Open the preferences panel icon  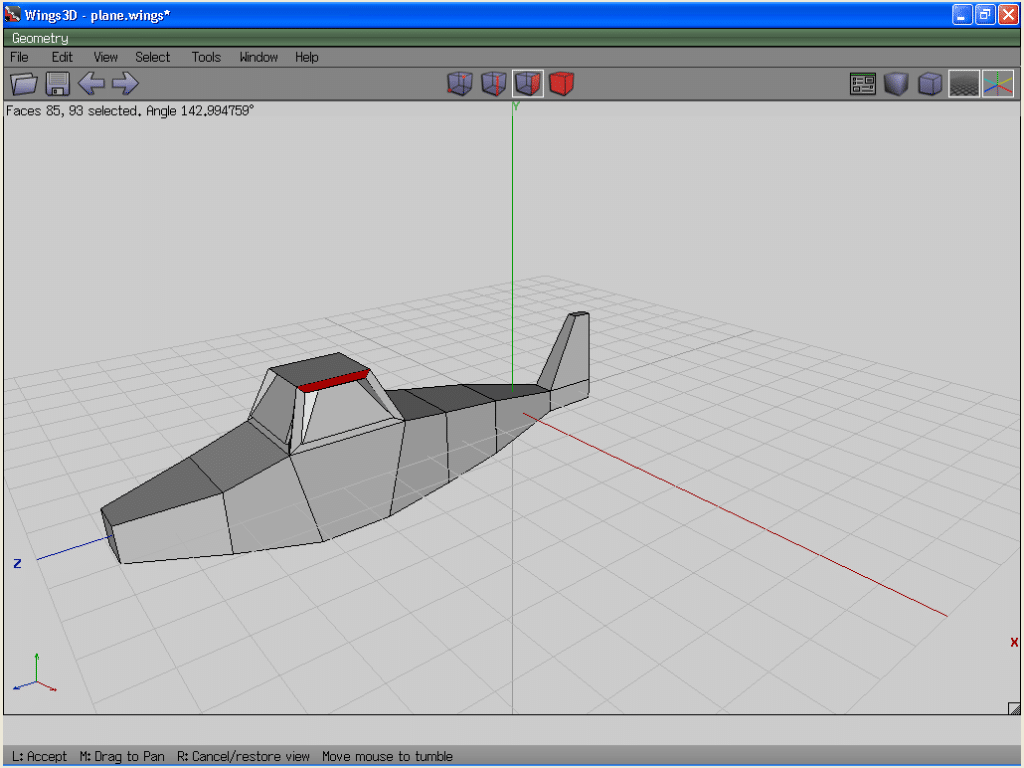862,84
